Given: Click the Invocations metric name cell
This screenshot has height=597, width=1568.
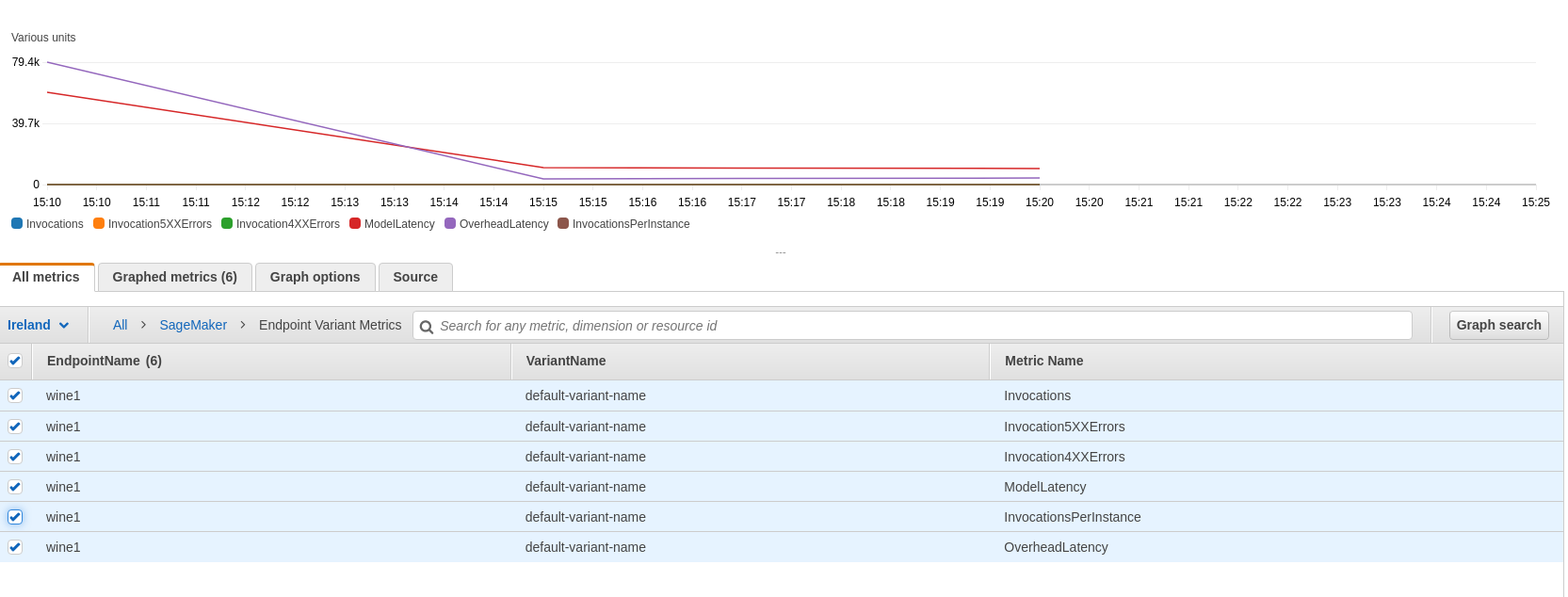Looking at the screenshot, I should point(1037,395).
